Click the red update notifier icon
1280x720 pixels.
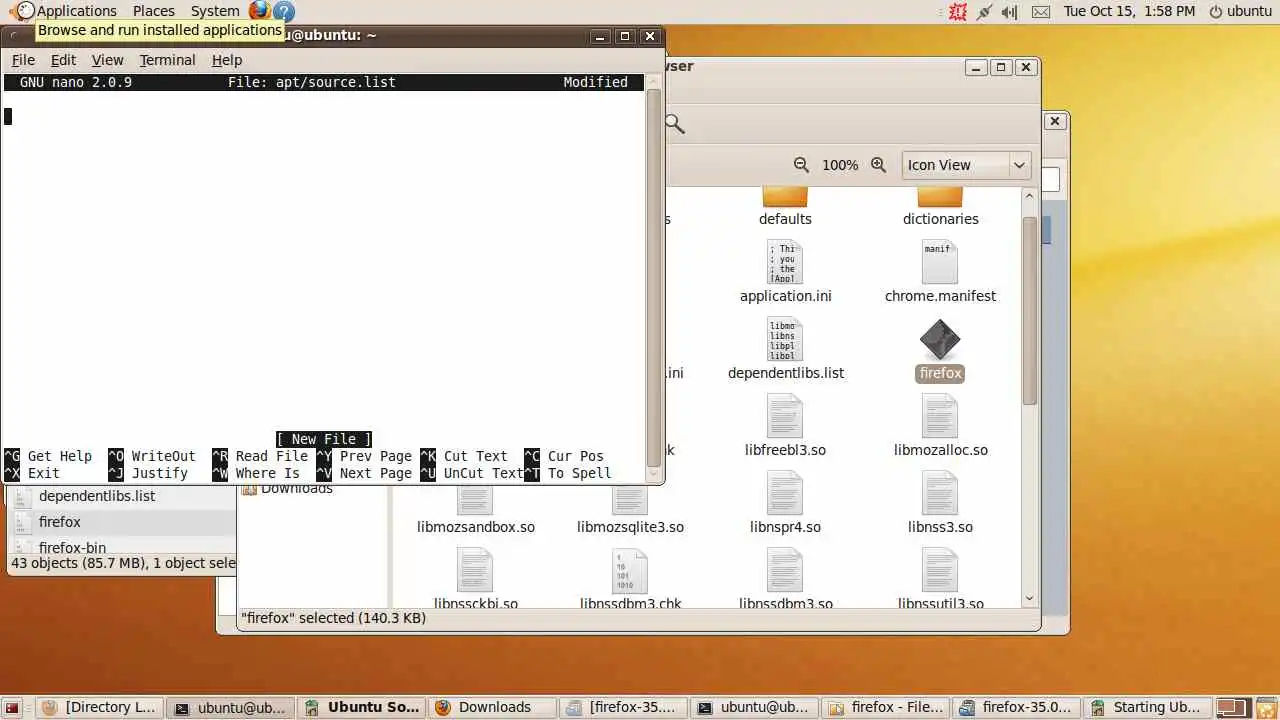[958, 12]
